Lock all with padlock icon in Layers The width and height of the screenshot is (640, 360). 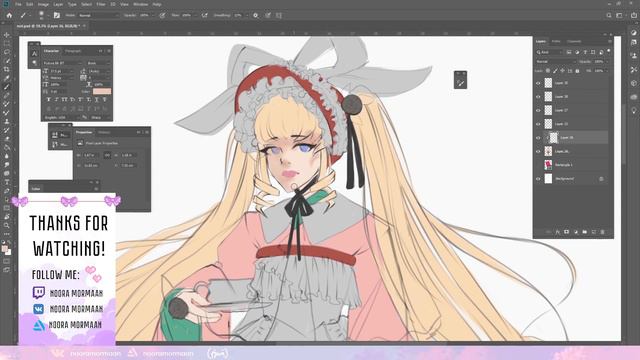[577, 71]
